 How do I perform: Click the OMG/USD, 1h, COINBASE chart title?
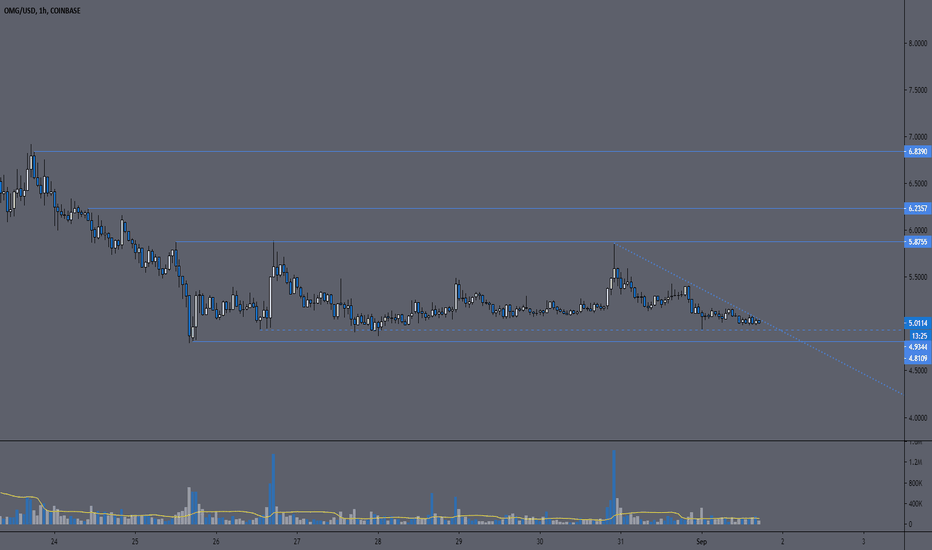point(42,11)
